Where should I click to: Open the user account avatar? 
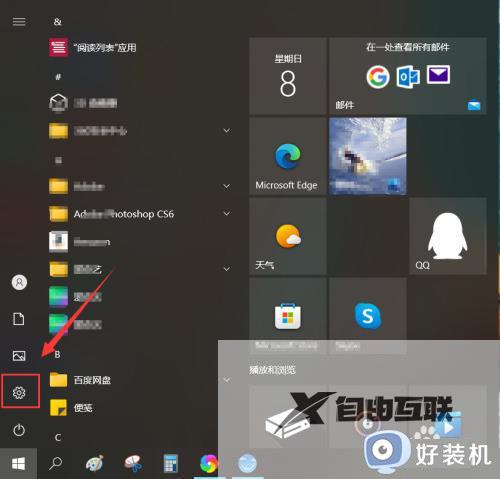[x=19, y=282]
